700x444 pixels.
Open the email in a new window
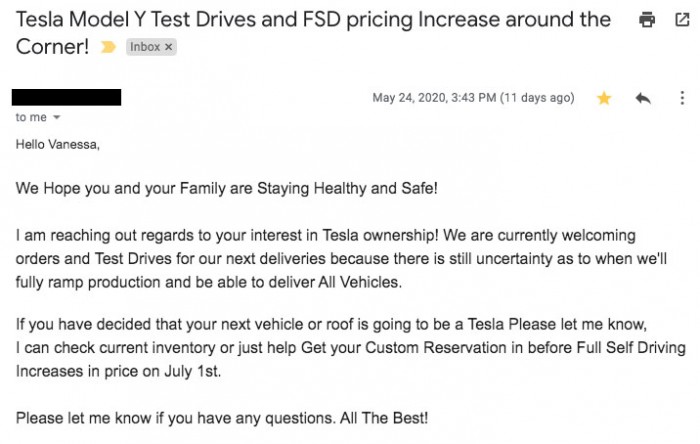[x=681, y=19]
